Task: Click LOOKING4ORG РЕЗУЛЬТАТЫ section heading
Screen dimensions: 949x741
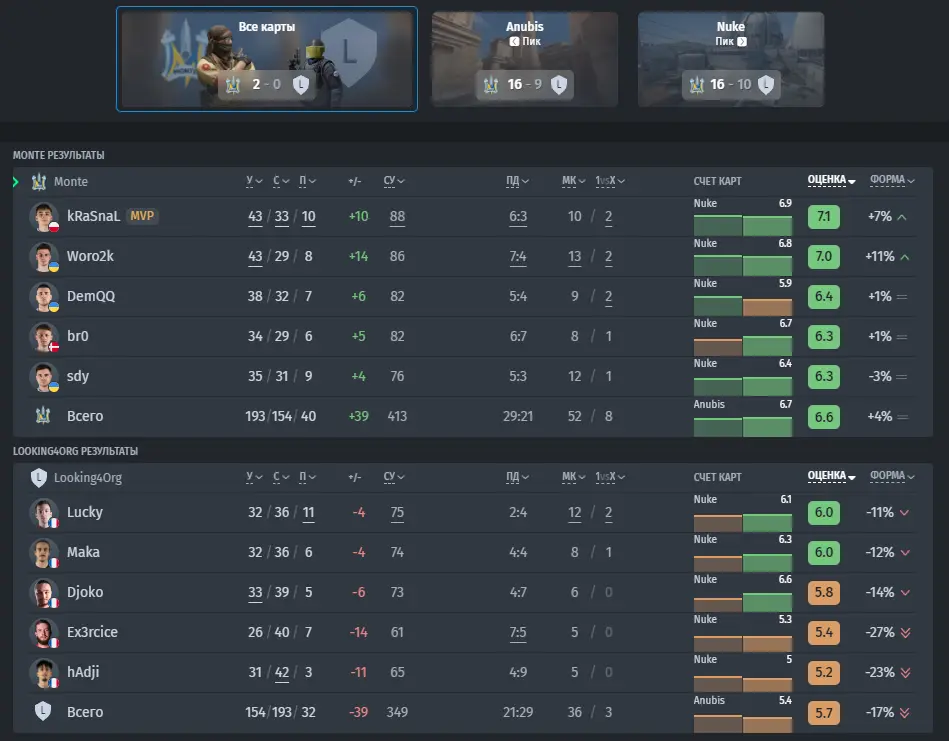Action: [x=76, y=451]
